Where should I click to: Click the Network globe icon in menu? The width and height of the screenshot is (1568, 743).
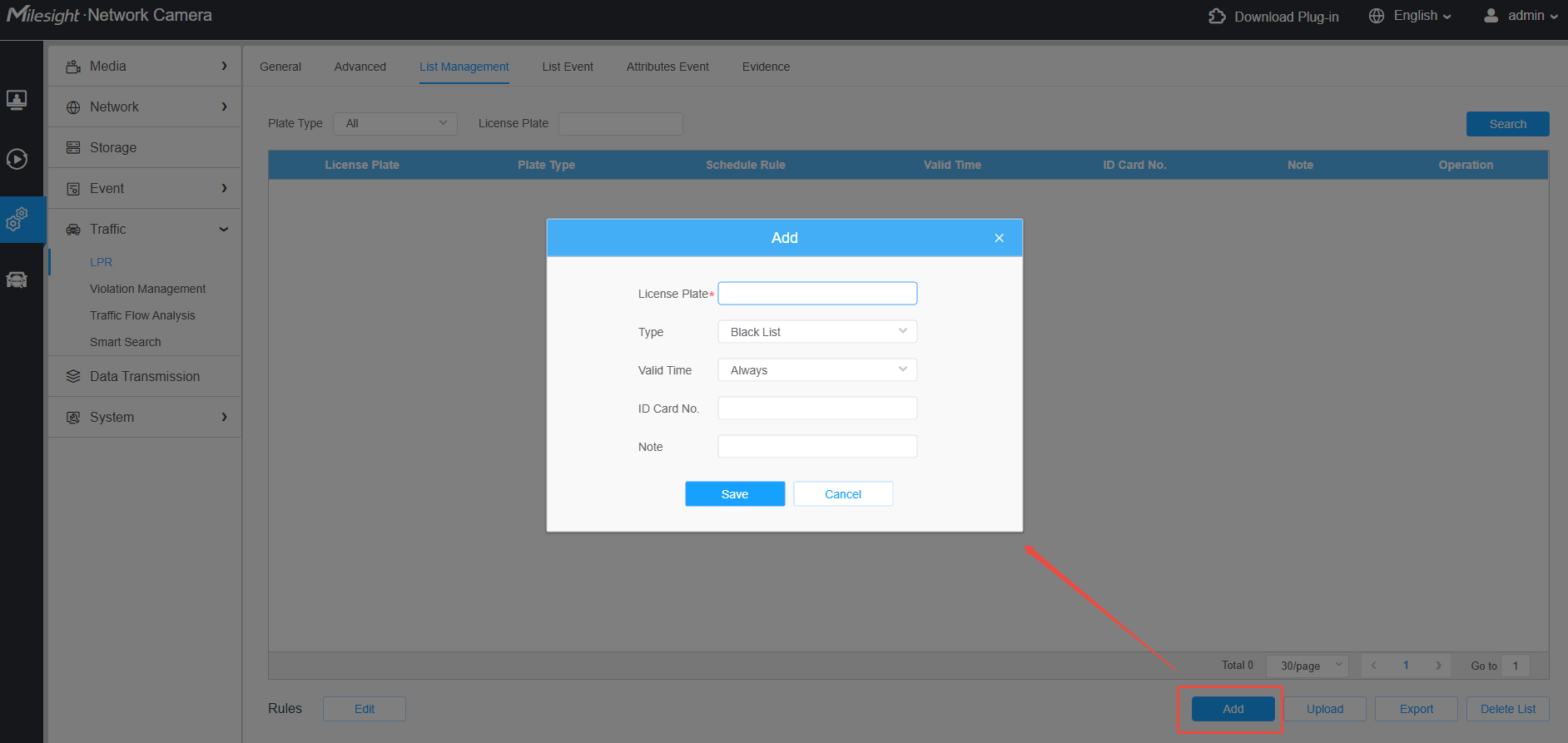[x=73, y=107]
